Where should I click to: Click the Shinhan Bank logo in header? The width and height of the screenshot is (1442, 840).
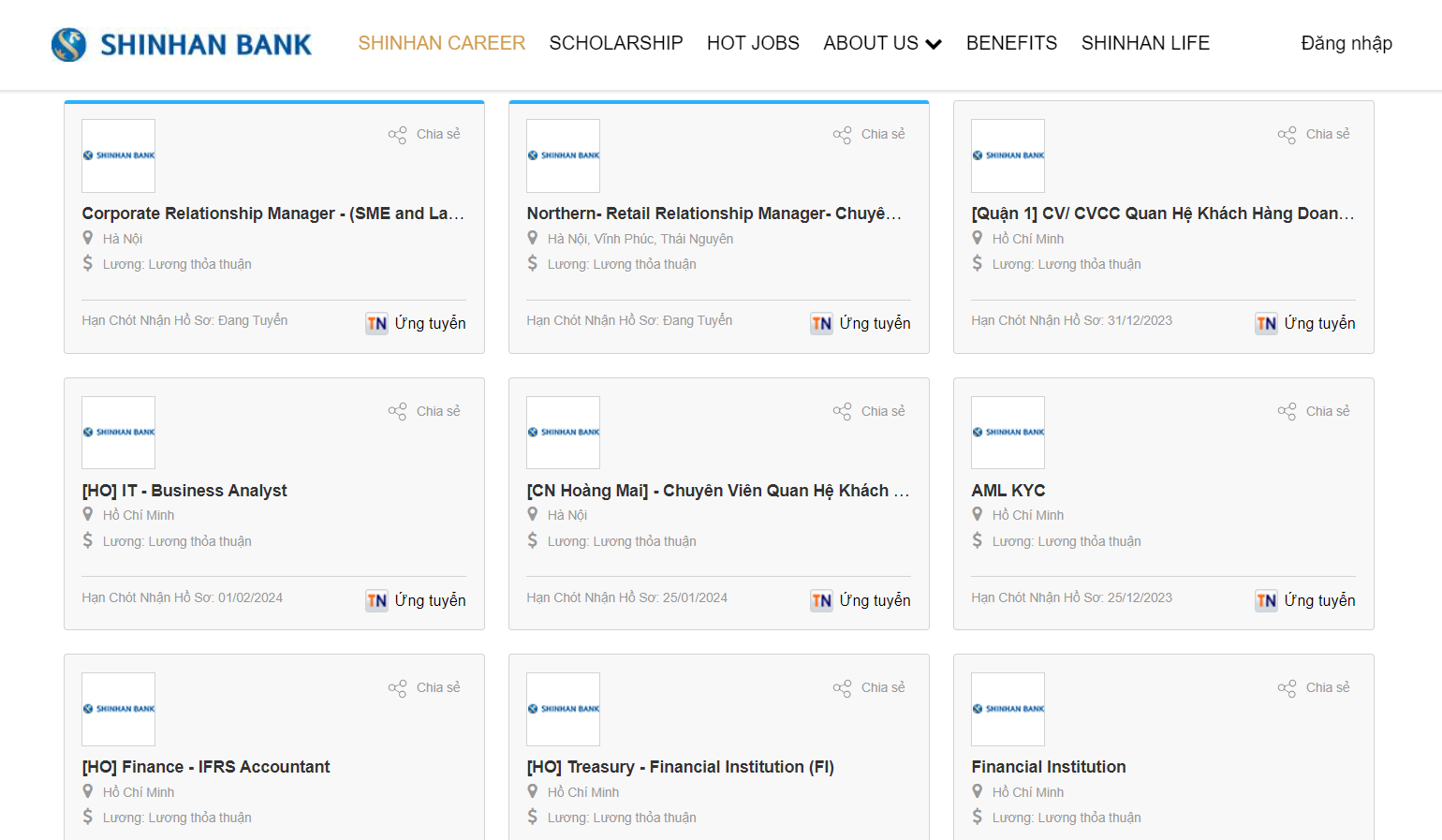click(182, 44)
